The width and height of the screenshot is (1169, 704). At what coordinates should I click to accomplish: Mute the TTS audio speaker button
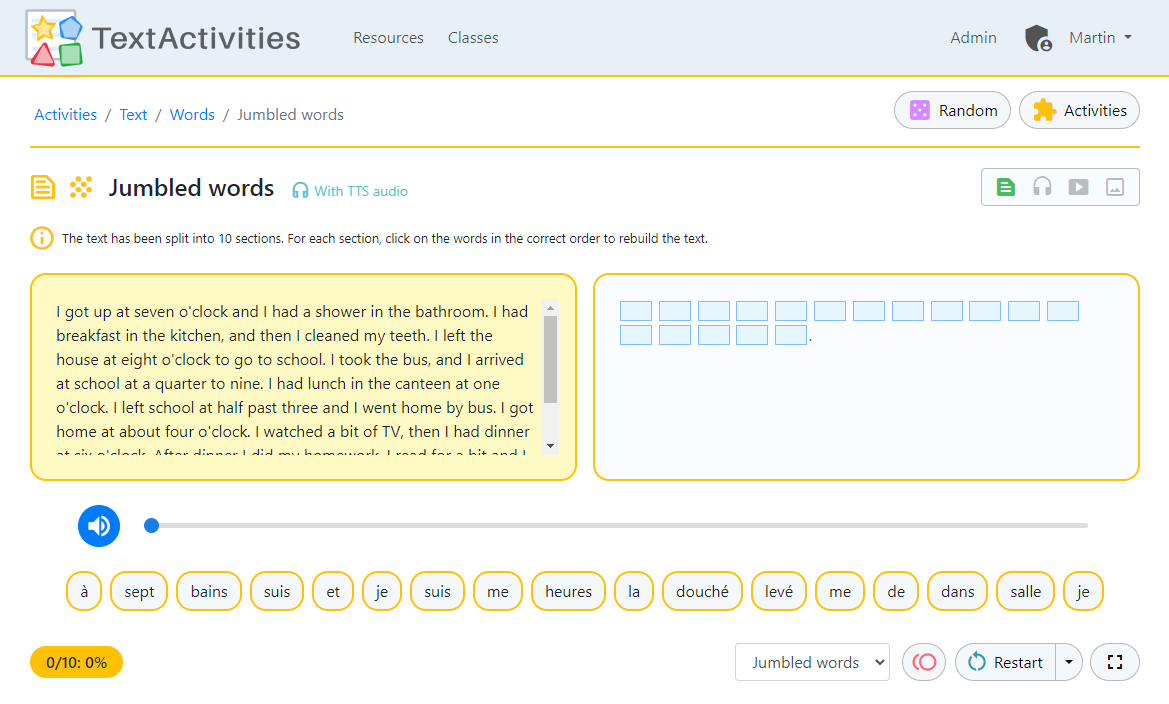tap(98, 525)
